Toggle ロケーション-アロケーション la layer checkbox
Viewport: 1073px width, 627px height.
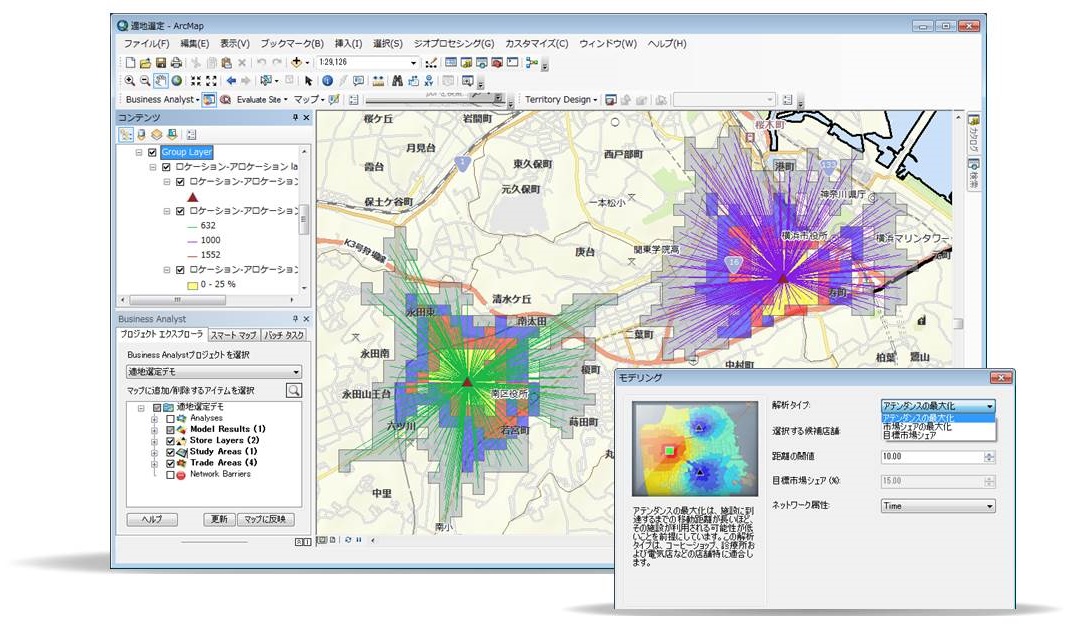tap(166, 167)
